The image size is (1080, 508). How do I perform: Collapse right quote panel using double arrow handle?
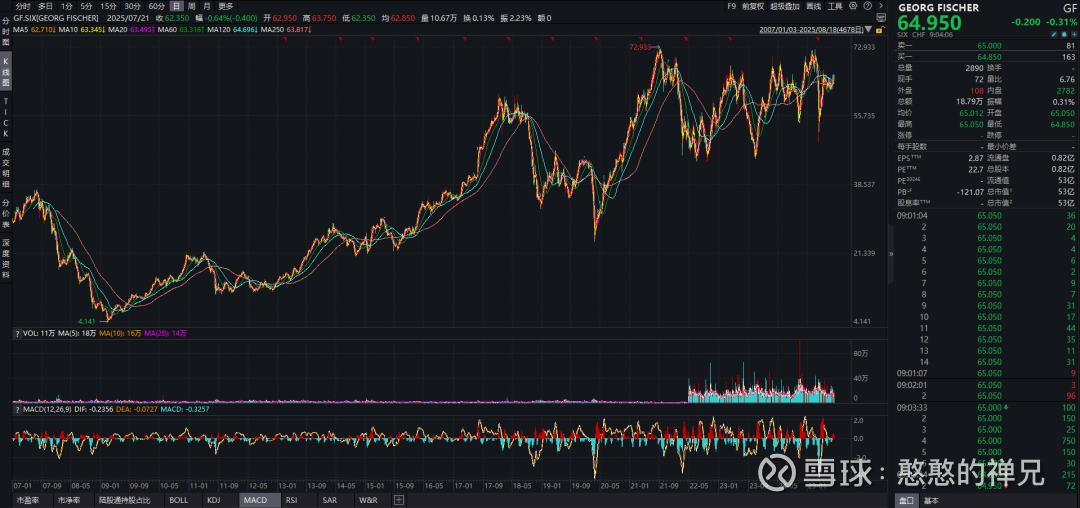(x=891, y=254)
